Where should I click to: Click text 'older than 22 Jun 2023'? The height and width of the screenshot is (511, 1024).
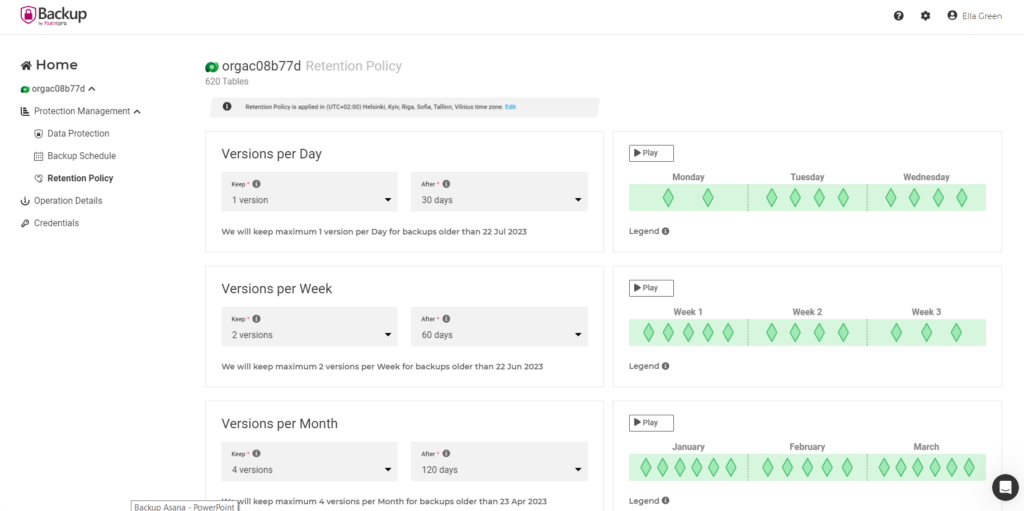pos(500,367)
